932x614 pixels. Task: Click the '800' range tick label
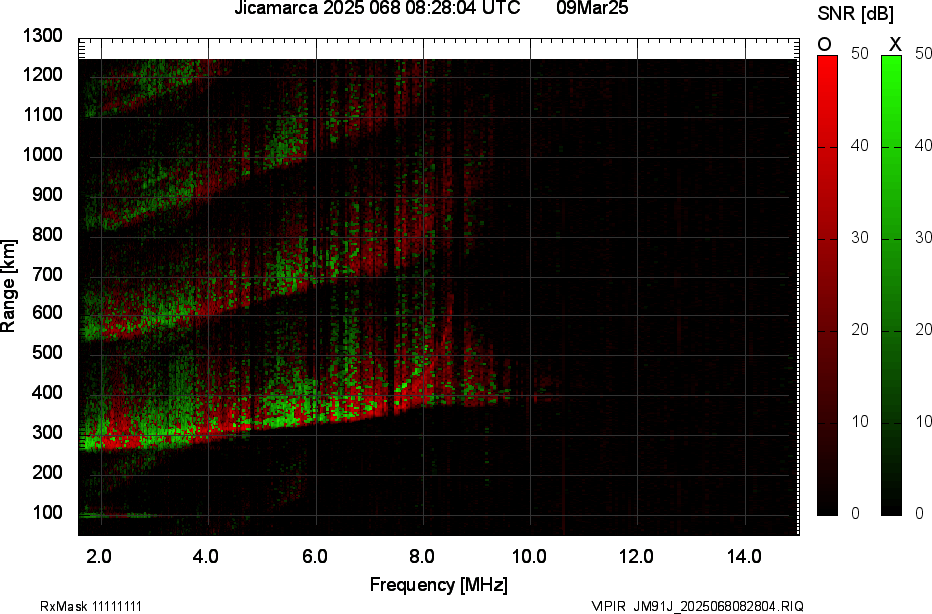point(47,234)
